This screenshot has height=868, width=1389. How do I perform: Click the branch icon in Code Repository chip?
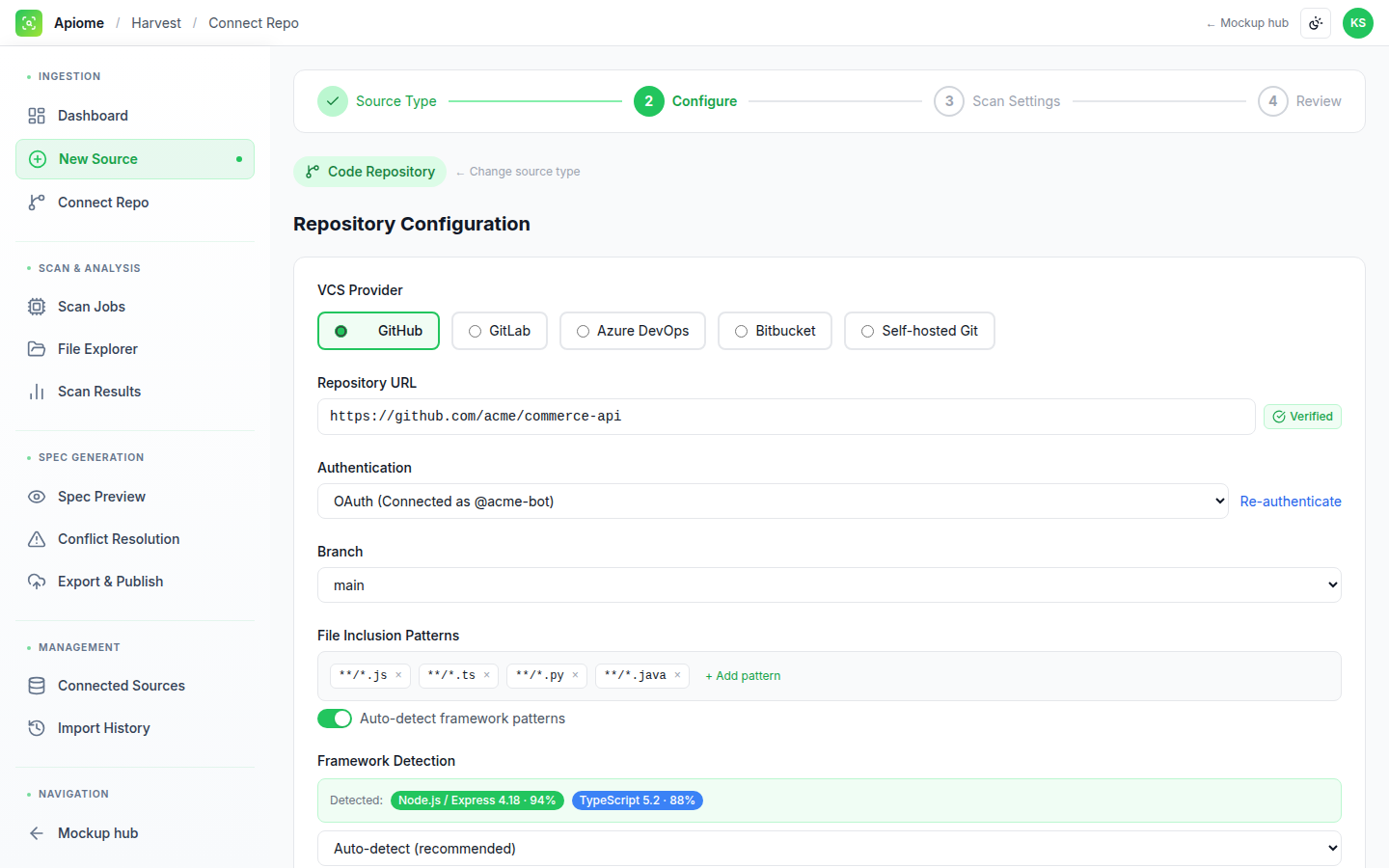(x=313, y=172)
